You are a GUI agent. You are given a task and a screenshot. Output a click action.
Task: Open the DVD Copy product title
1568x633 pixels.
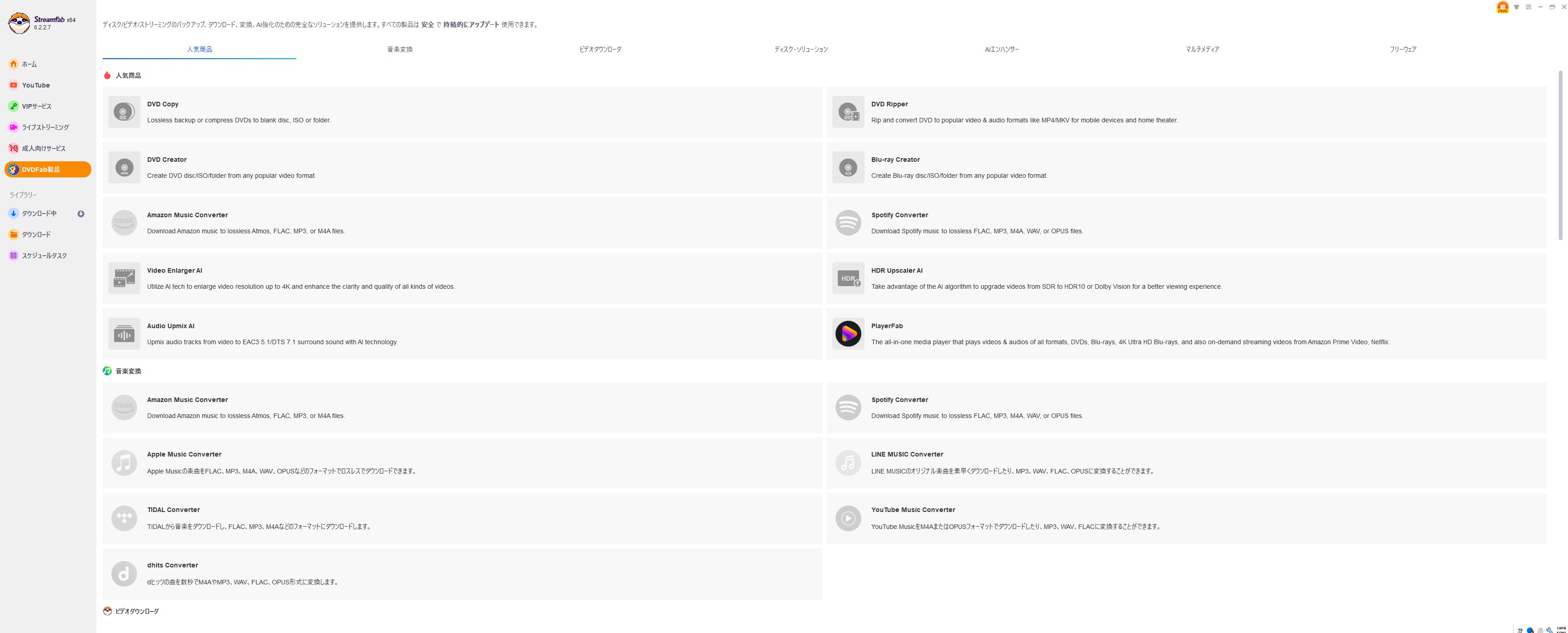coord(162,104)
